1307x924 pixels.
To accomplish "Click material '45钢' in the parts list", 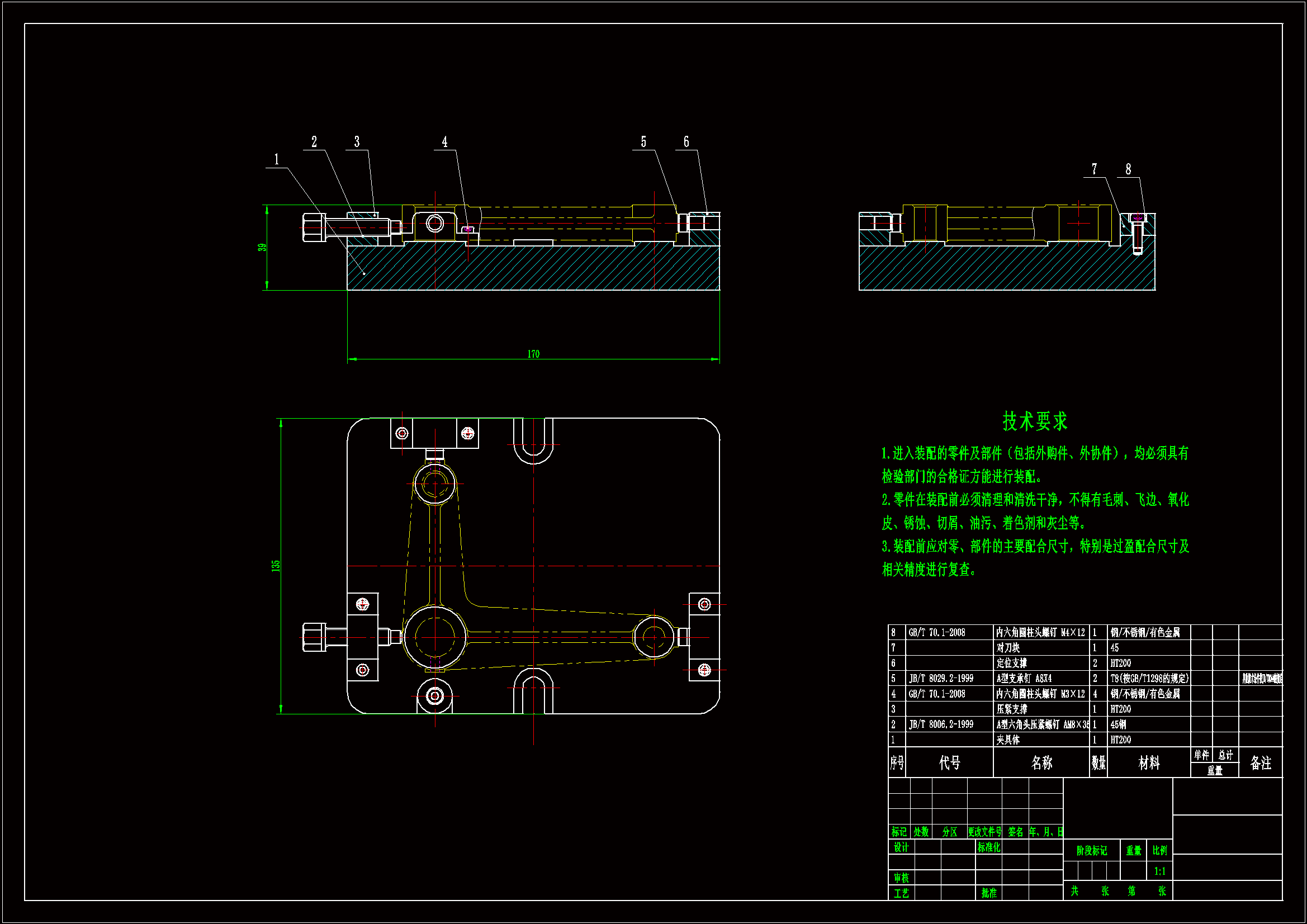I will (x=1118, y=725).
